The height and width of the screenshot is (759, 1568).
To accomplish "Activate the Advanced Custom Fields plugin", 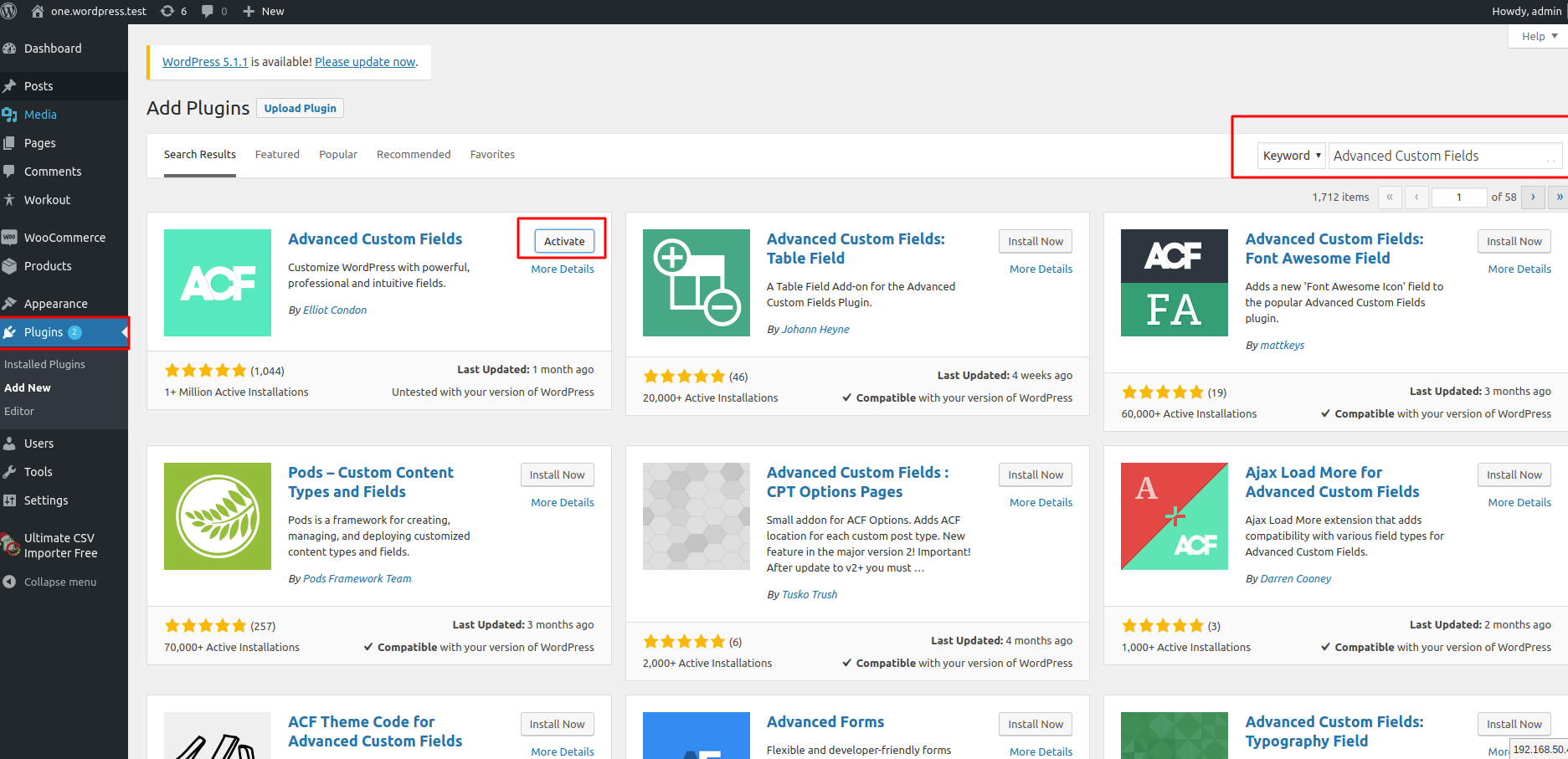I will (x=564, y=241).
